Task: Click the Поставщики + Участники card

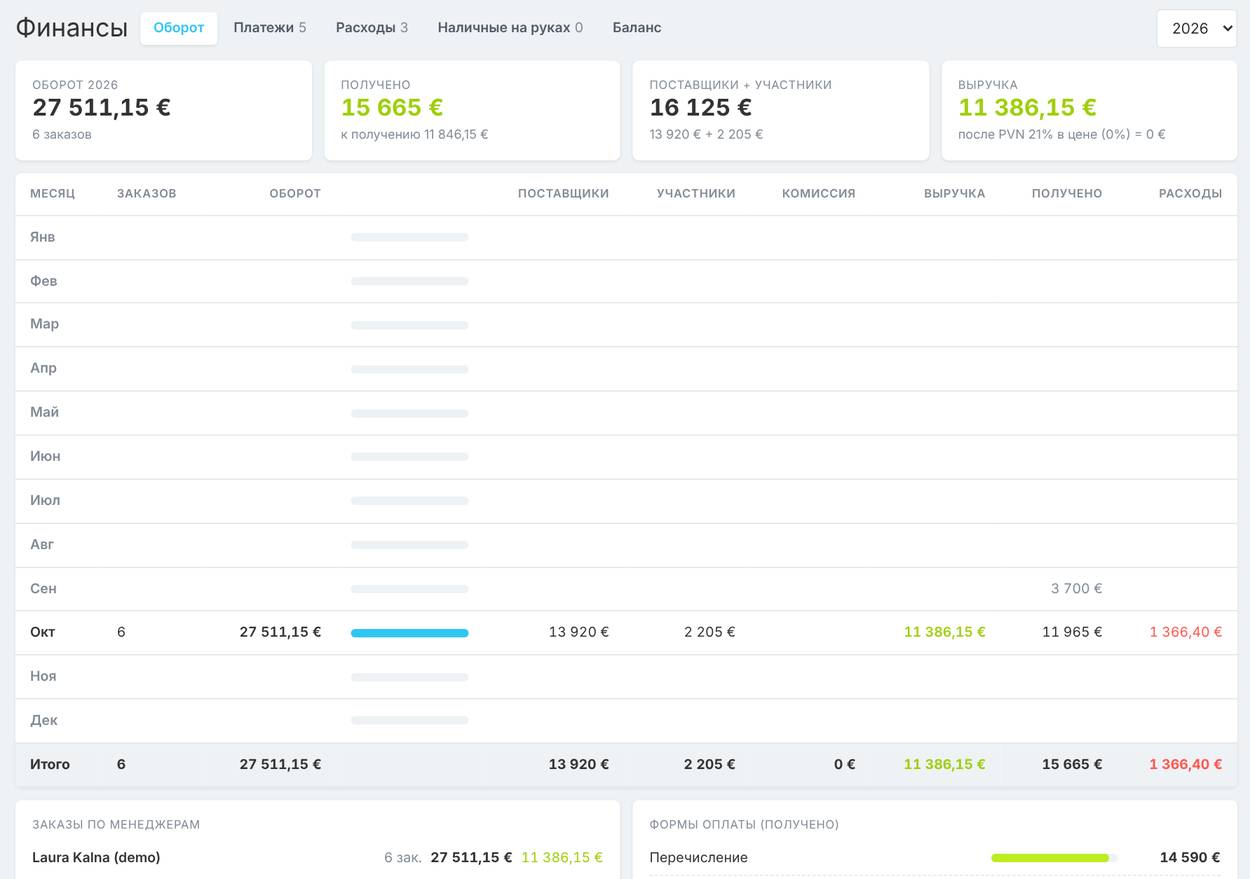Action: click(781, 110)
